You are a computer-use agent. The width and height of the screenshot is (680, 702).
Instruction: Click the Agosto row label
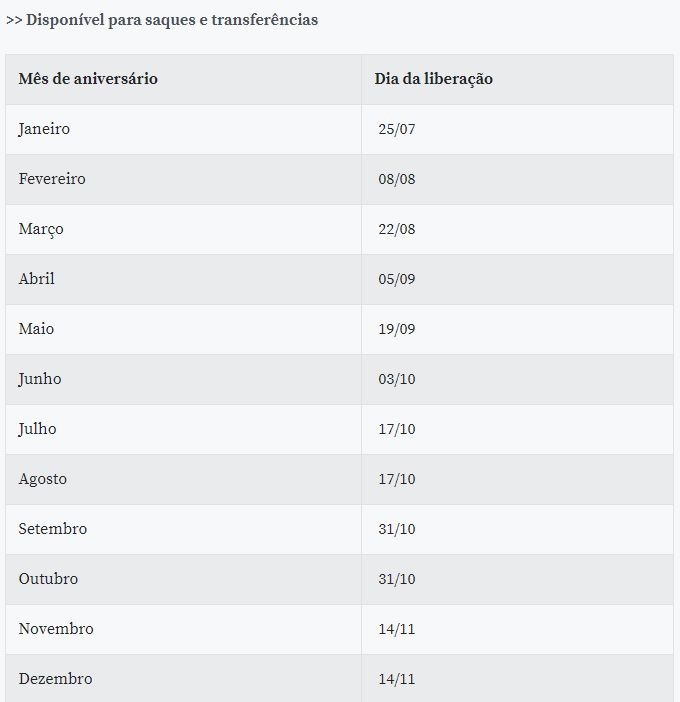pos(43,479)
